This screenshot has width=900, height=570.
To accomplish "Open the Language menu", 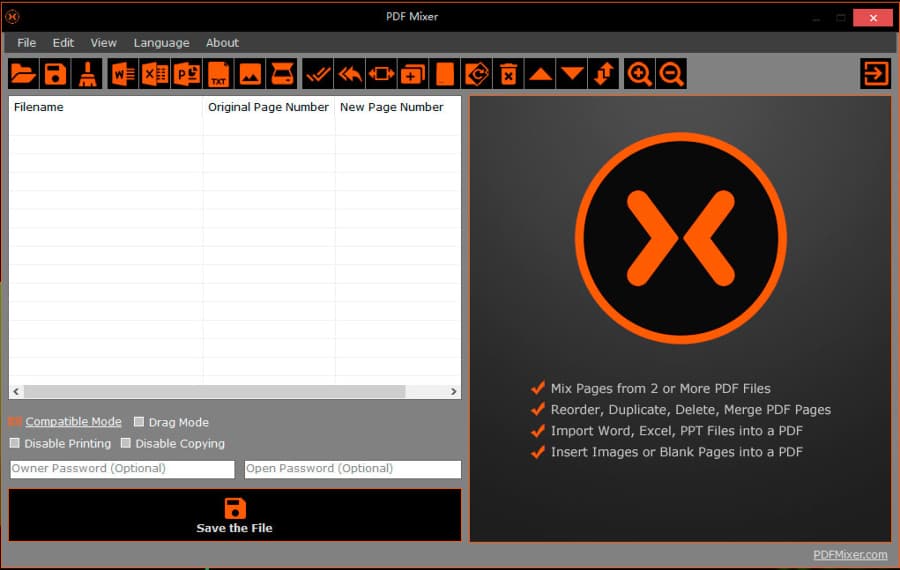I will pyautogui.click(x=161, y=42).
